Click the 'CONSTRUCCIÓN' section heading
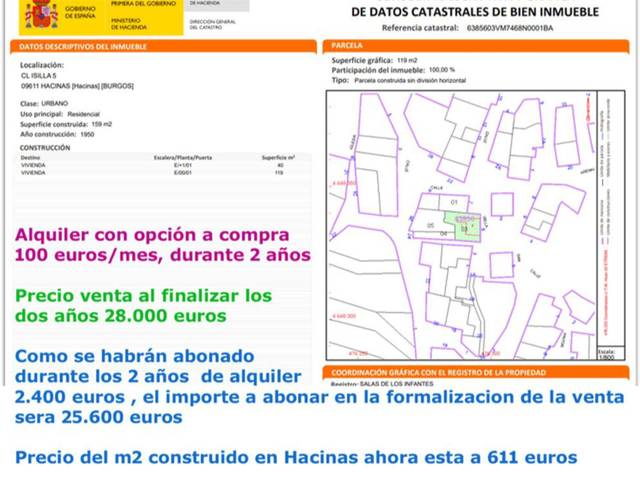Viewport: 640px width, 479px height. point(45,148)
